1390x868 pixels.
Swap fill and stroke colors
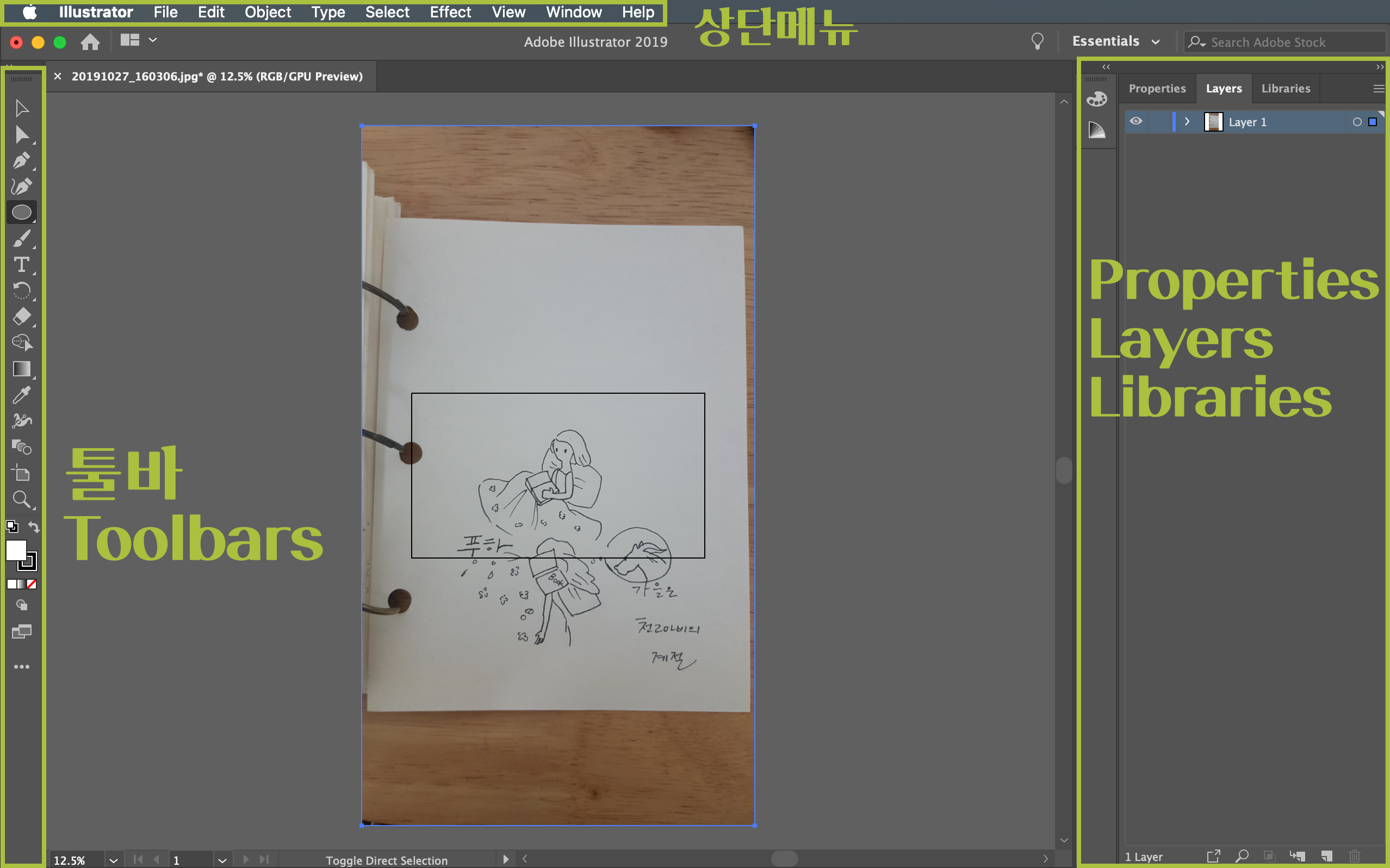pos(34,526)
